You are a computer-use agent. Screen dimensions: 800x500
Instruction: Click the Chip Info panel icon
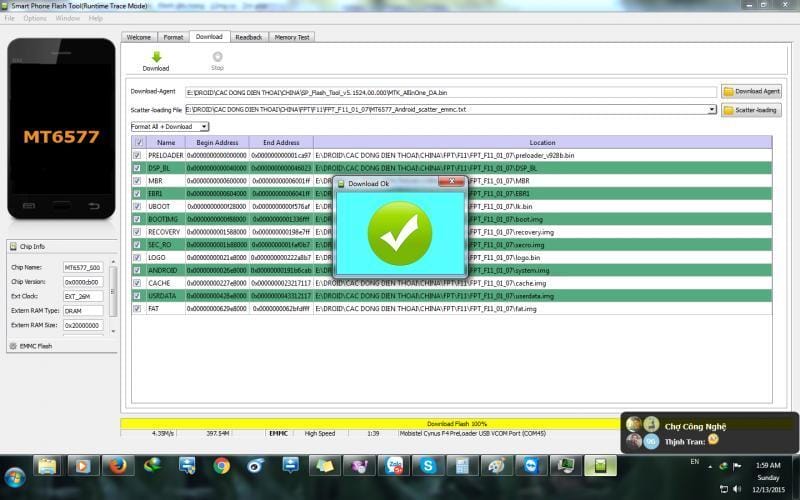(x=13, y=246)
